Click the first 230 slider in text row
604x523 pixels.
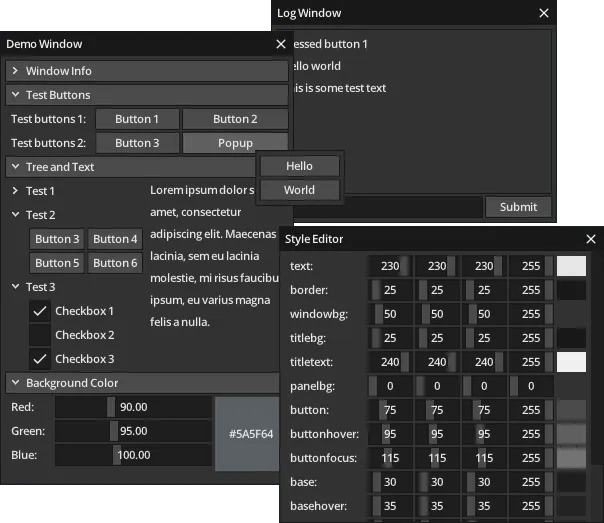tap(390, 266)
